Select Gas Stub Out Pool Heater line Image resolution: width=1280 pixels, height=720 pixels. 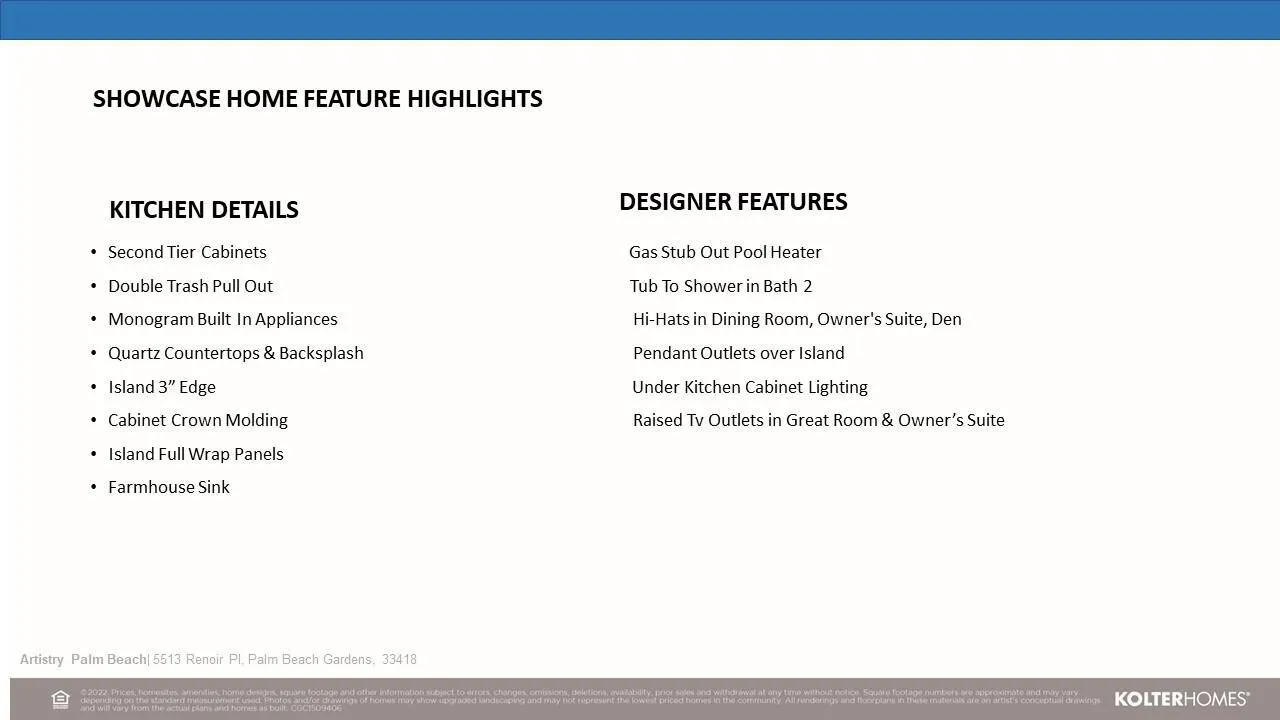[x=725, y=252]
